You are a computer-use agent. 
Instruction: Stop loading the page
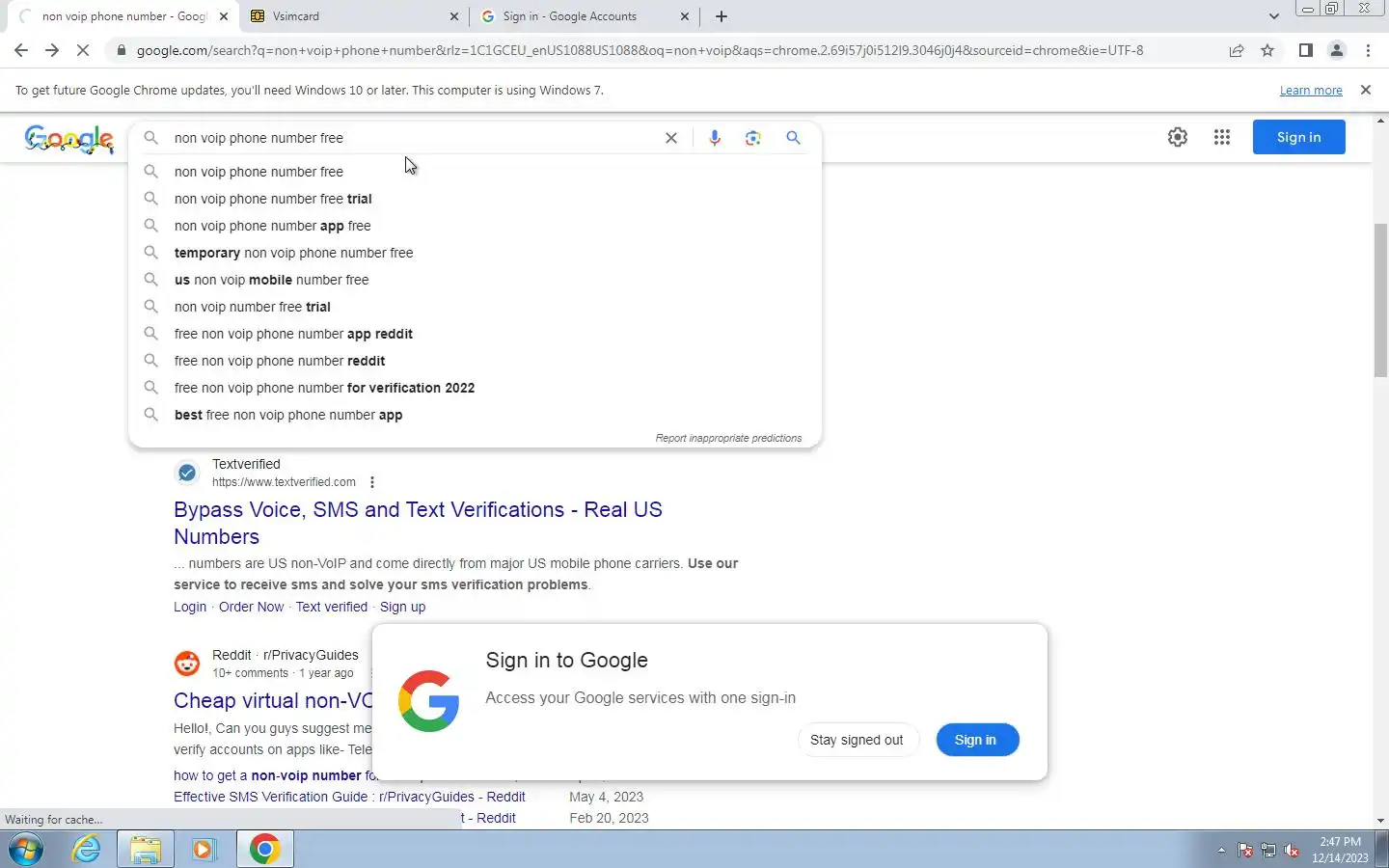click(x=83, y=50)
